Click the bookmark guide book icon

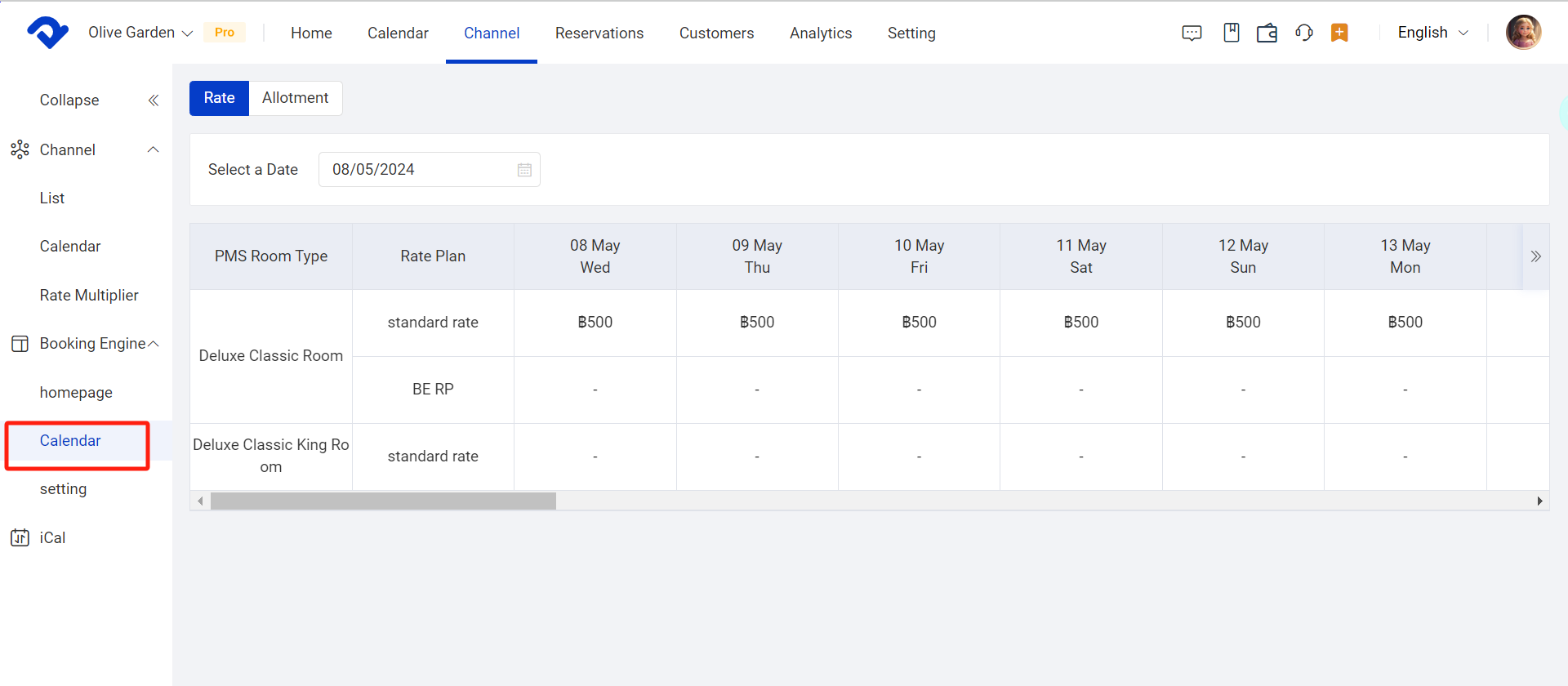click(x=1231, y=33)
